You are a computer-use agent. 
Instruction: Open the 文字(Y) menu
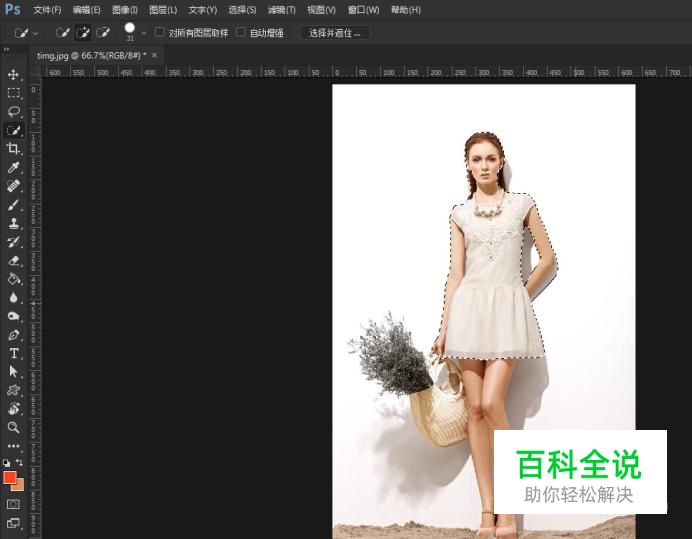tap(203, 10)
